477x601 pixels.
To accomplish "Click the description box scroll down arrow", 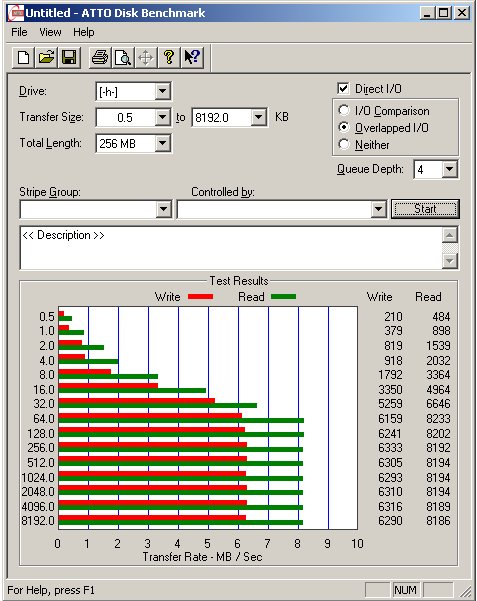I will [450, 261].
